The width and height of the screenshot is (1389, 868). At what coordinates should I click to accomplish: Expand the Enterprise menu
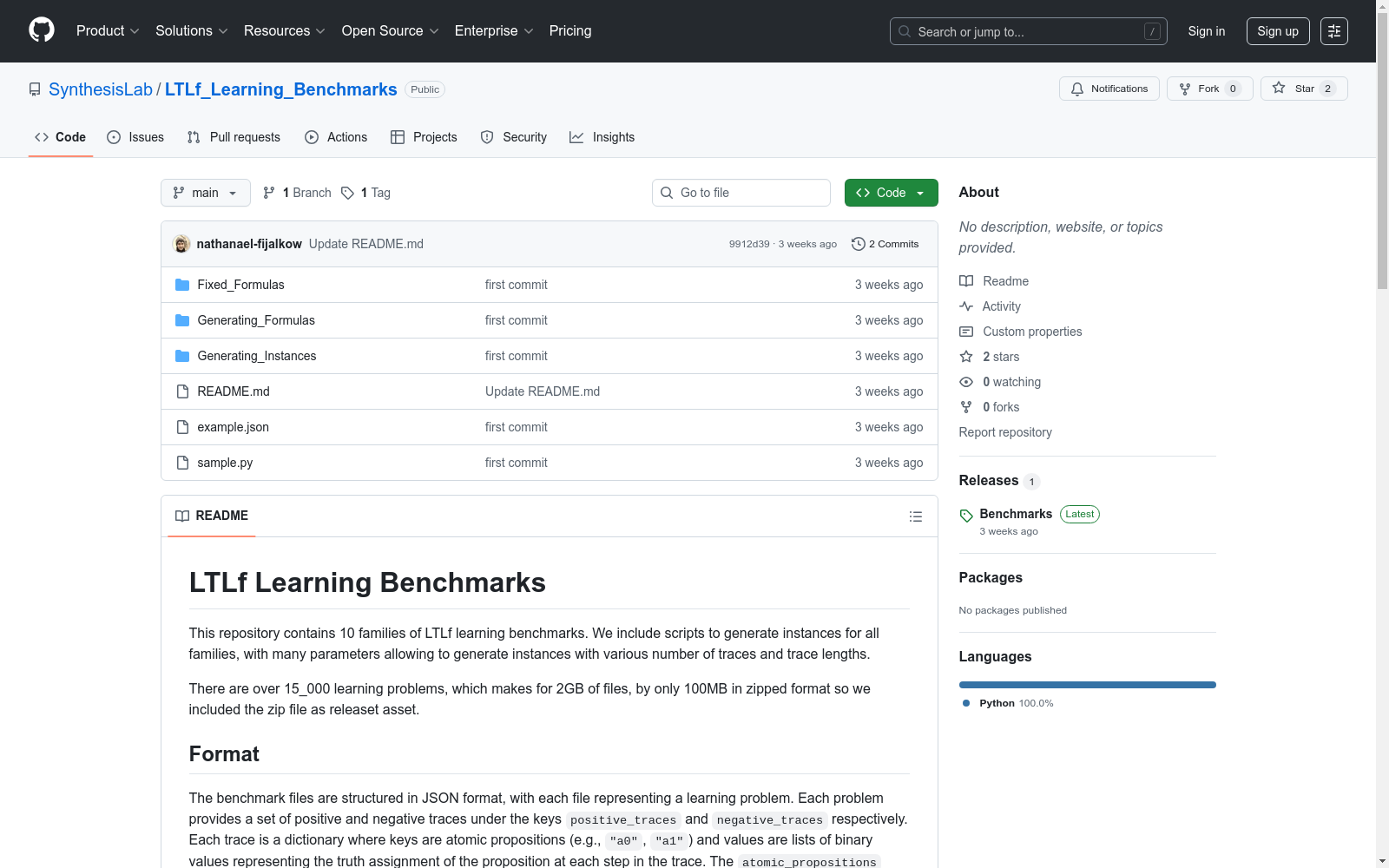pos(494,31)
